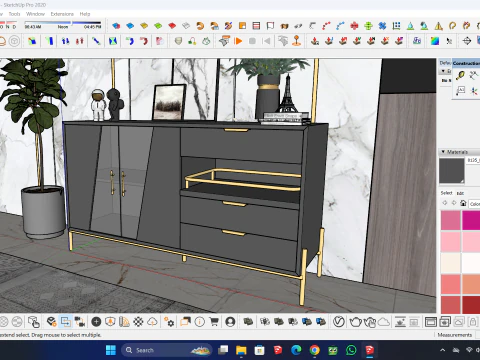Click the info circle icon in bottom toolbar
Viewport: 480px width, 360px height.
click(x=200, y=322)
